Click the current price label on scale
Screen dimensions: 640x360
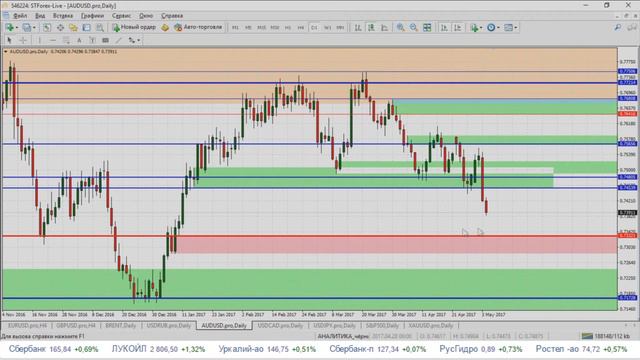click(627, 213)
